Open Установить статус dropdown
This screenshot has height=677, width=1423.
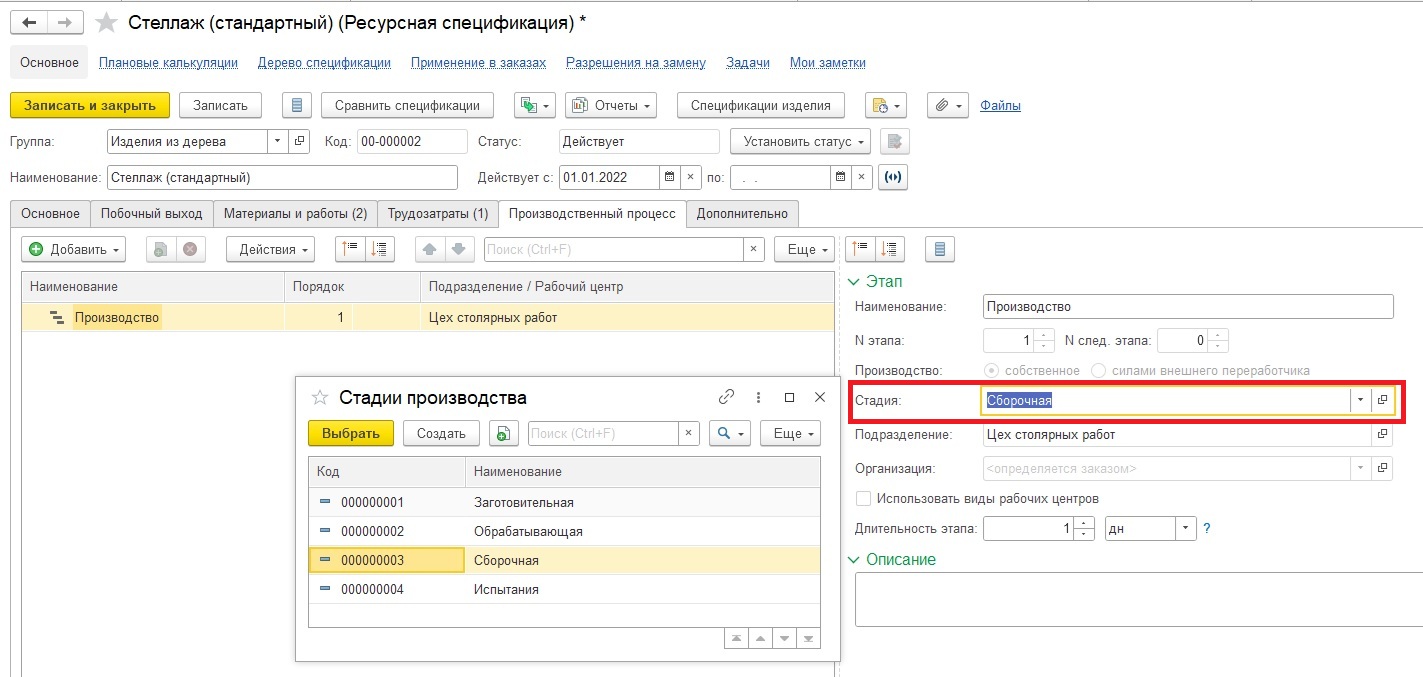tap(800, 142)
